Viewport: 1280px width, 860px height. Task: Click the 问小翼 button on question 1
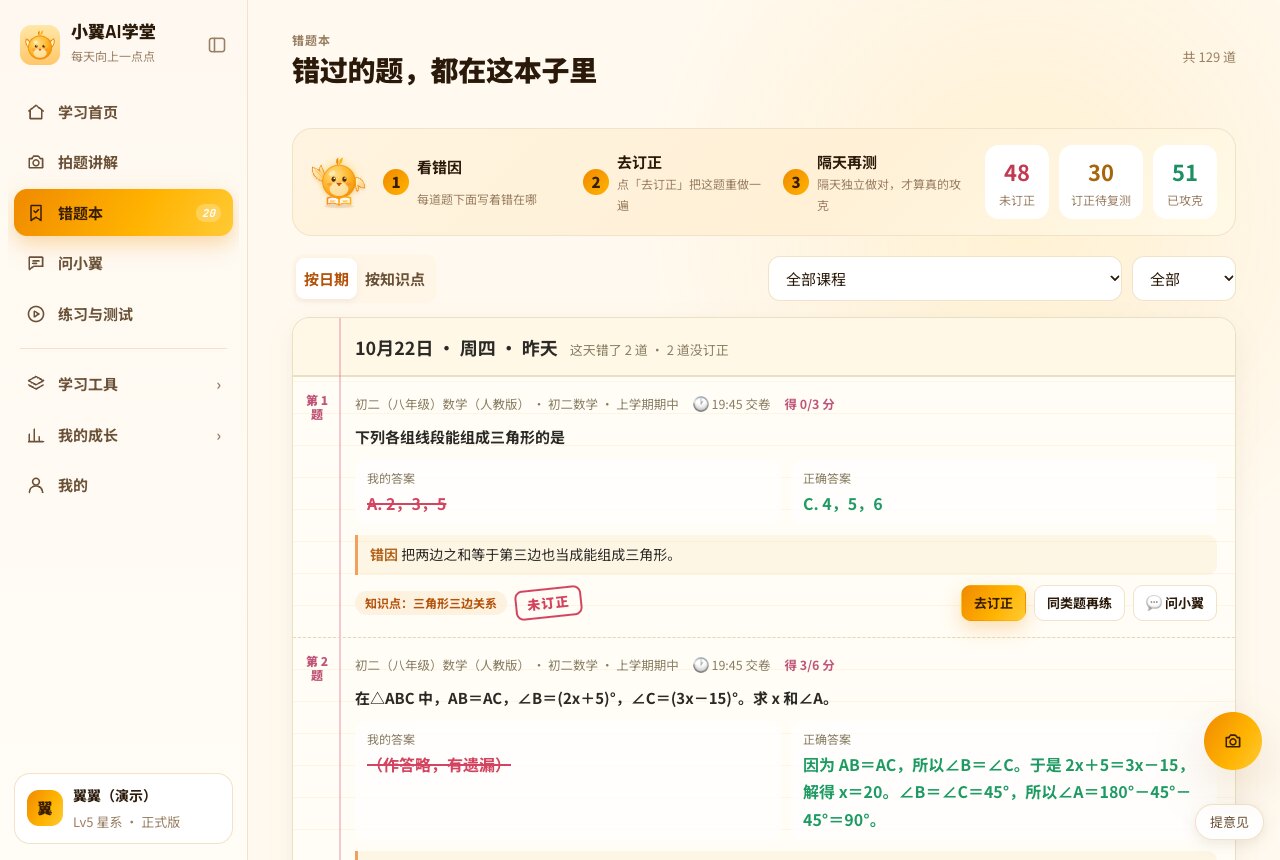tap(1175, 603)
